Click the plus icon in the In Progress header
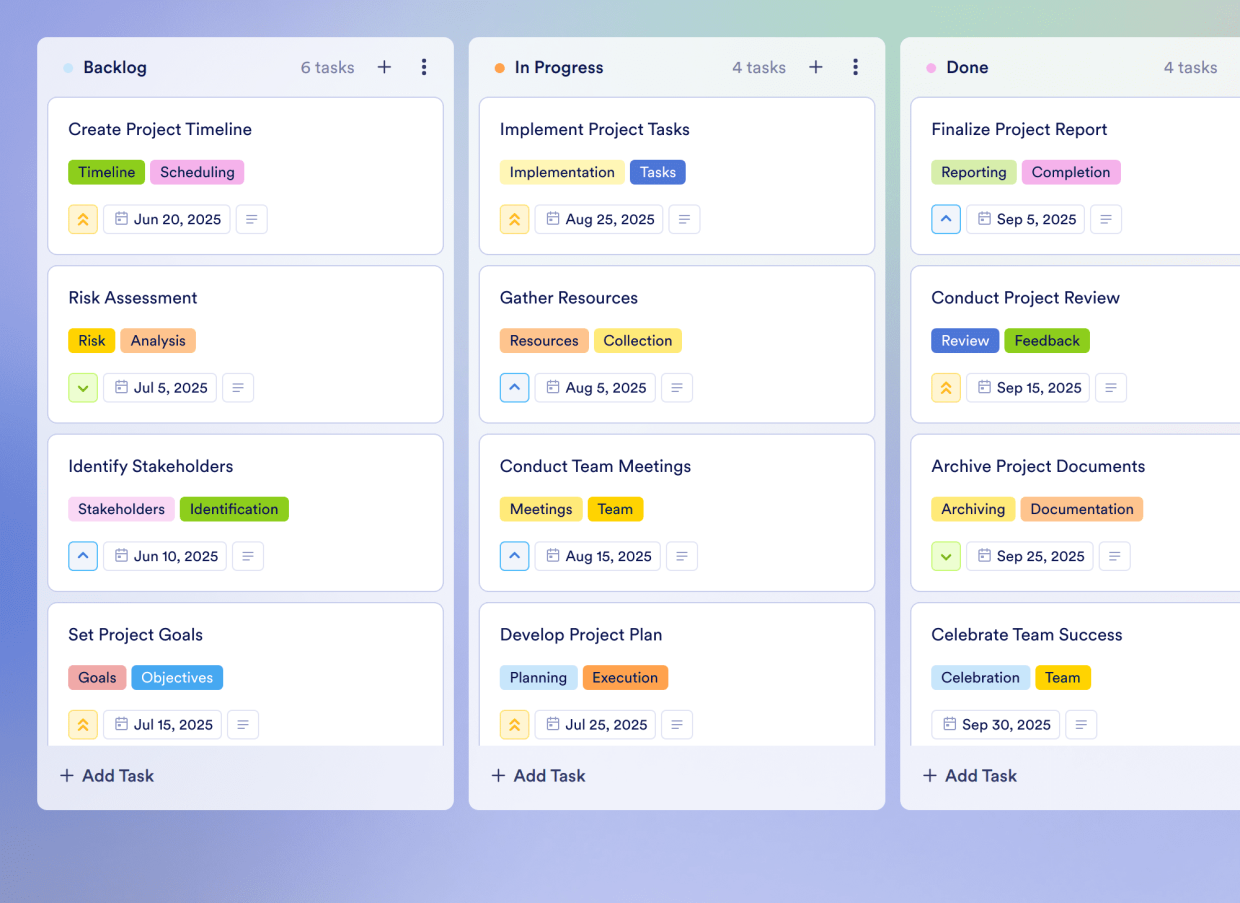This screenshot has height=903, width=1240. pyautogui.click(x=816, y=67)
